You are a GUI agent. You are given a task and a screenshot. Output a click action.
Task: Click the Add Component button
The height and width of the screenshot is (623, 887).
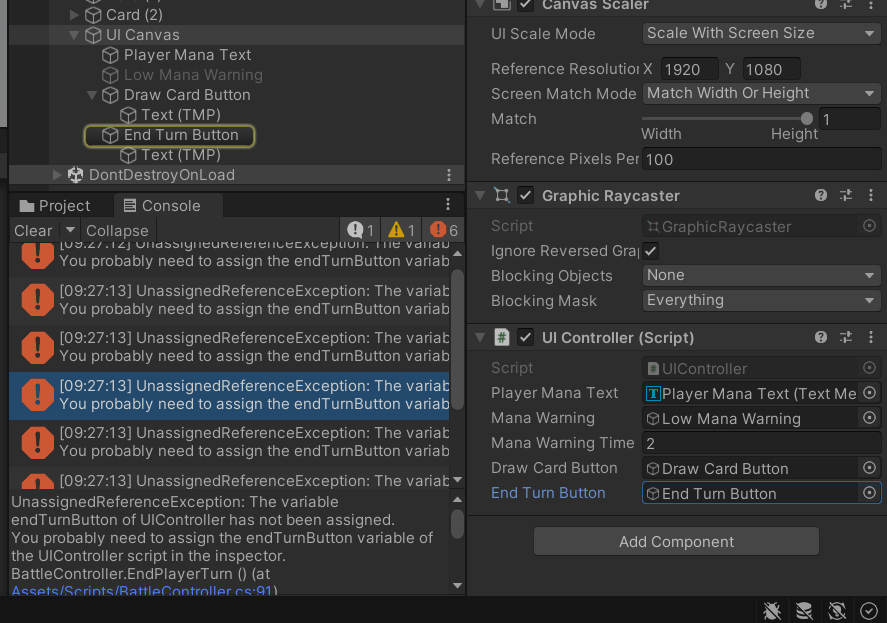point(676,542)
